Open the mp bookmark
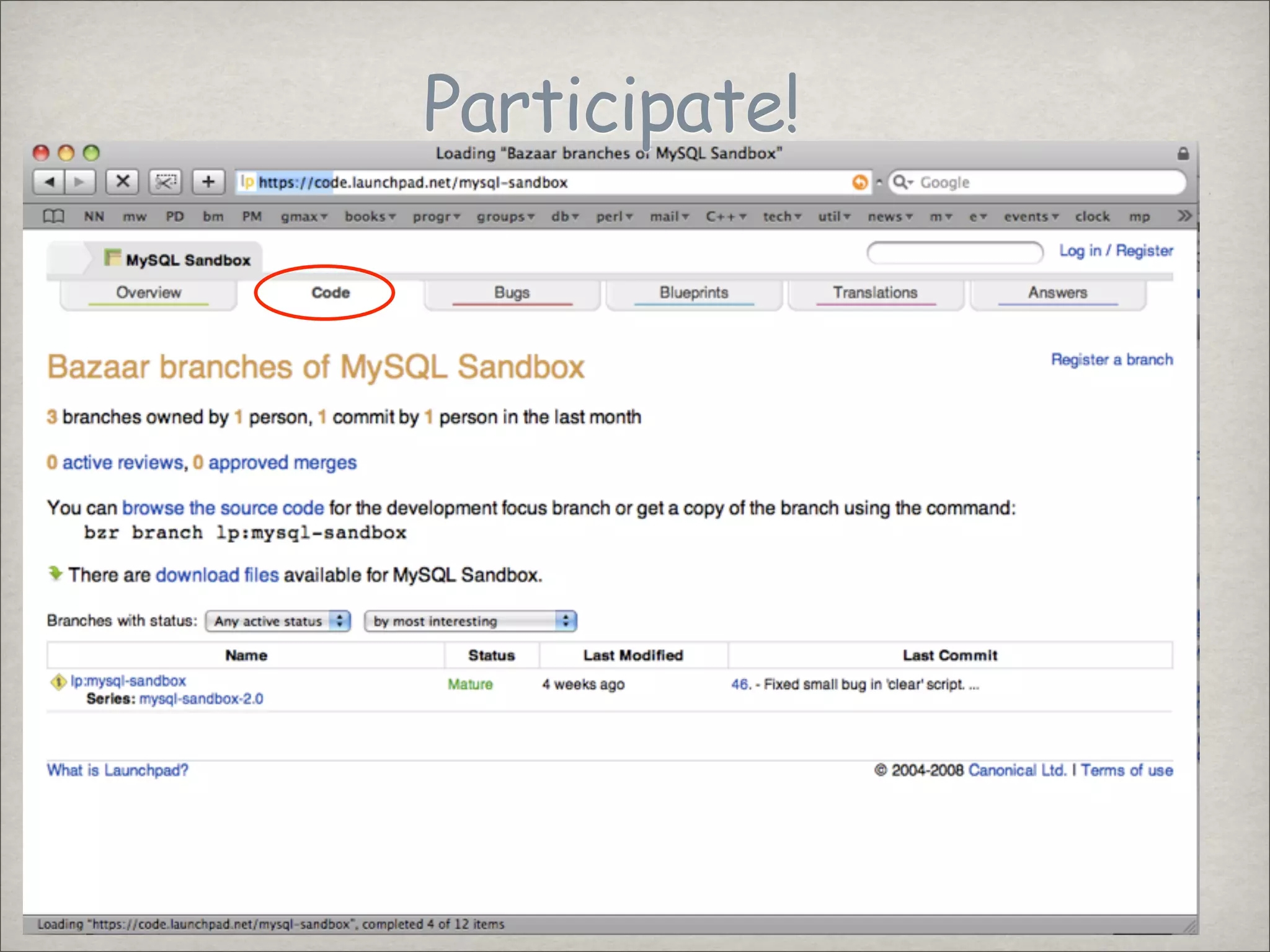The height and width of the screenshot is (952, 1270). 1139,216
